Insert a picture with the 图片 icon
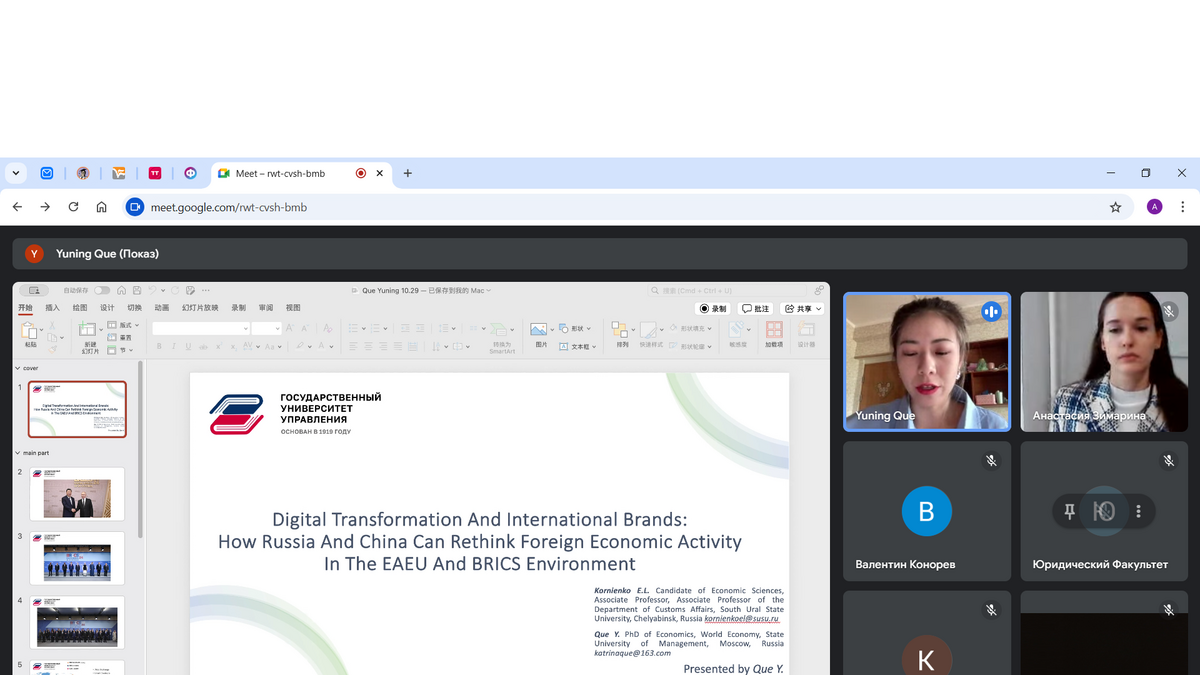Screen dimensions: 1200x675 click(x=540, y=330)
